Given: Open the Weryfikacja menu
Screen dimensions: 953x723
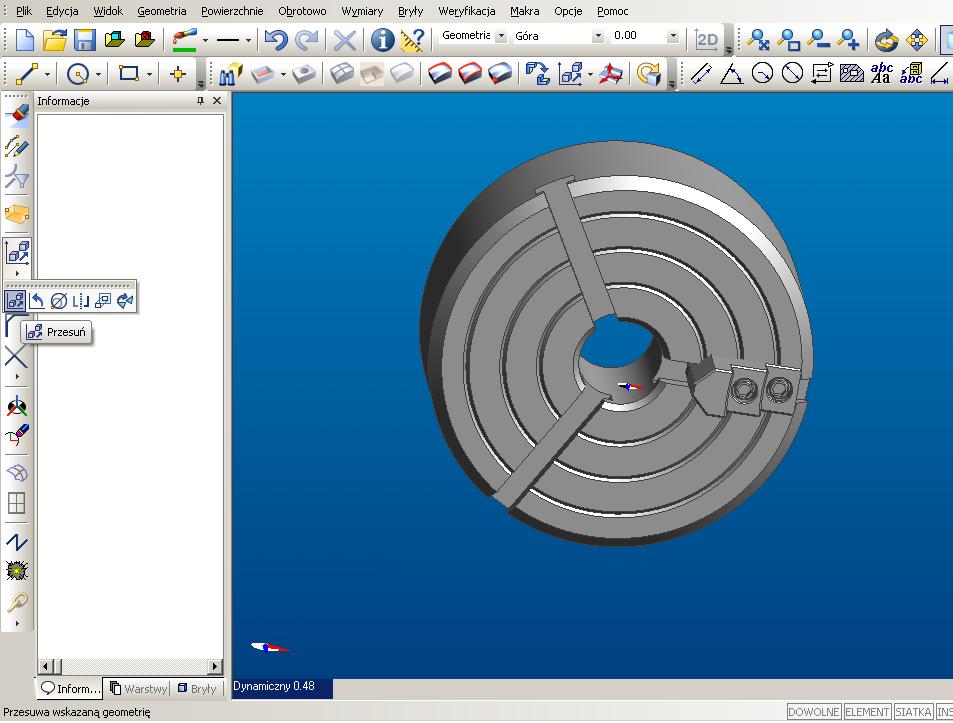Looking at the screenshot, I should coord(466,11).
